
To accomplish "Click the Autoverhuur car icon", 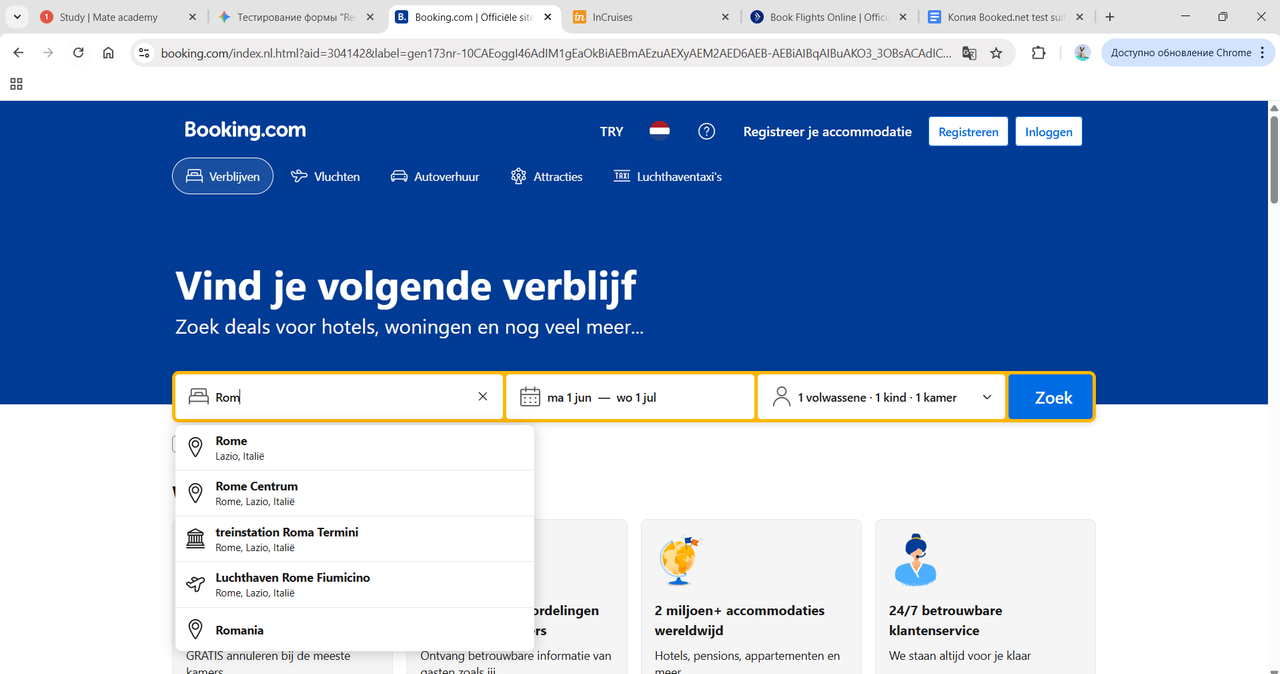I will (398, 176).
